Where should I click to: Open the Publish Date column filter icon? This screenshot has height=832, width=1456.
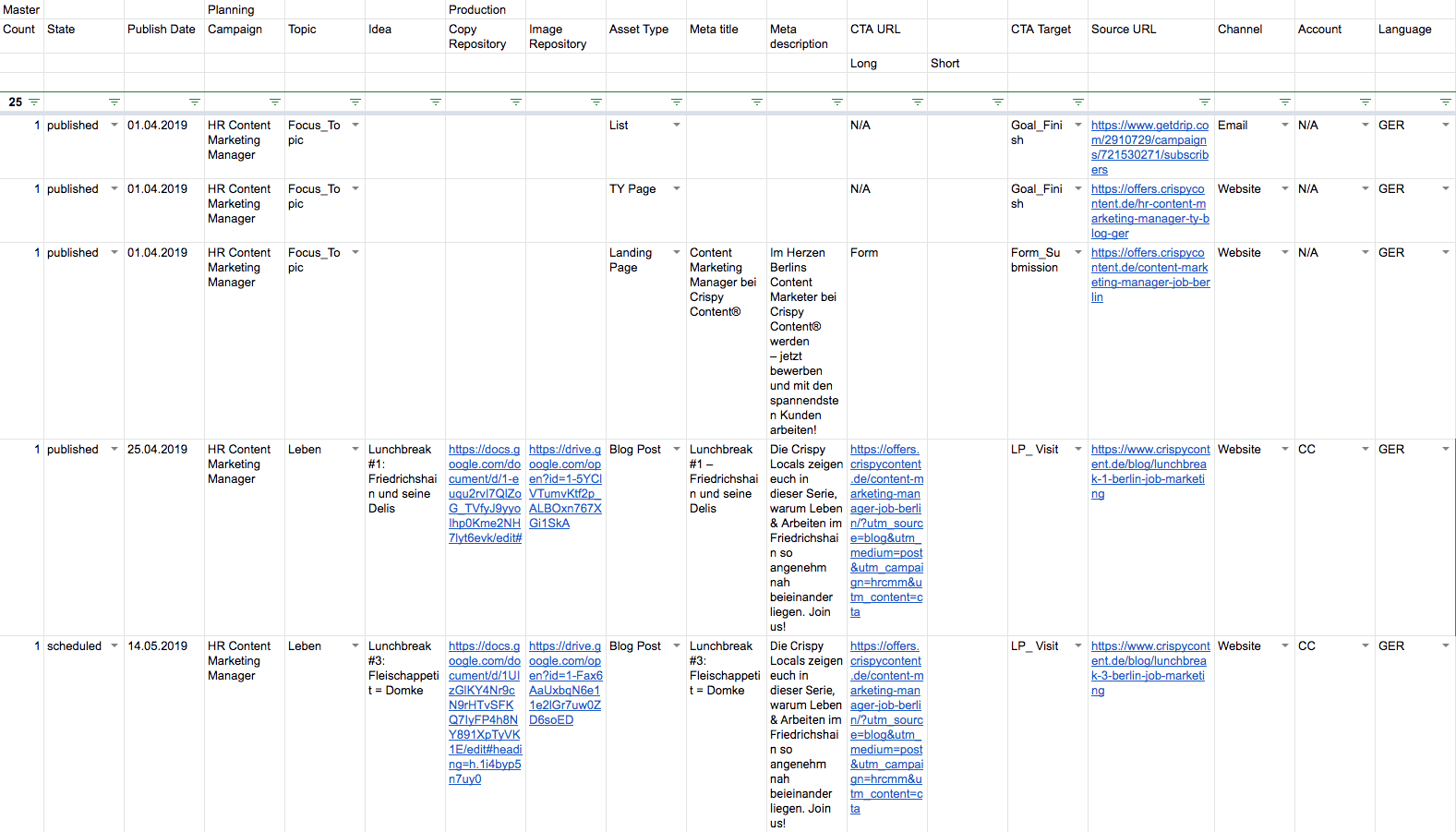(195, 102)
